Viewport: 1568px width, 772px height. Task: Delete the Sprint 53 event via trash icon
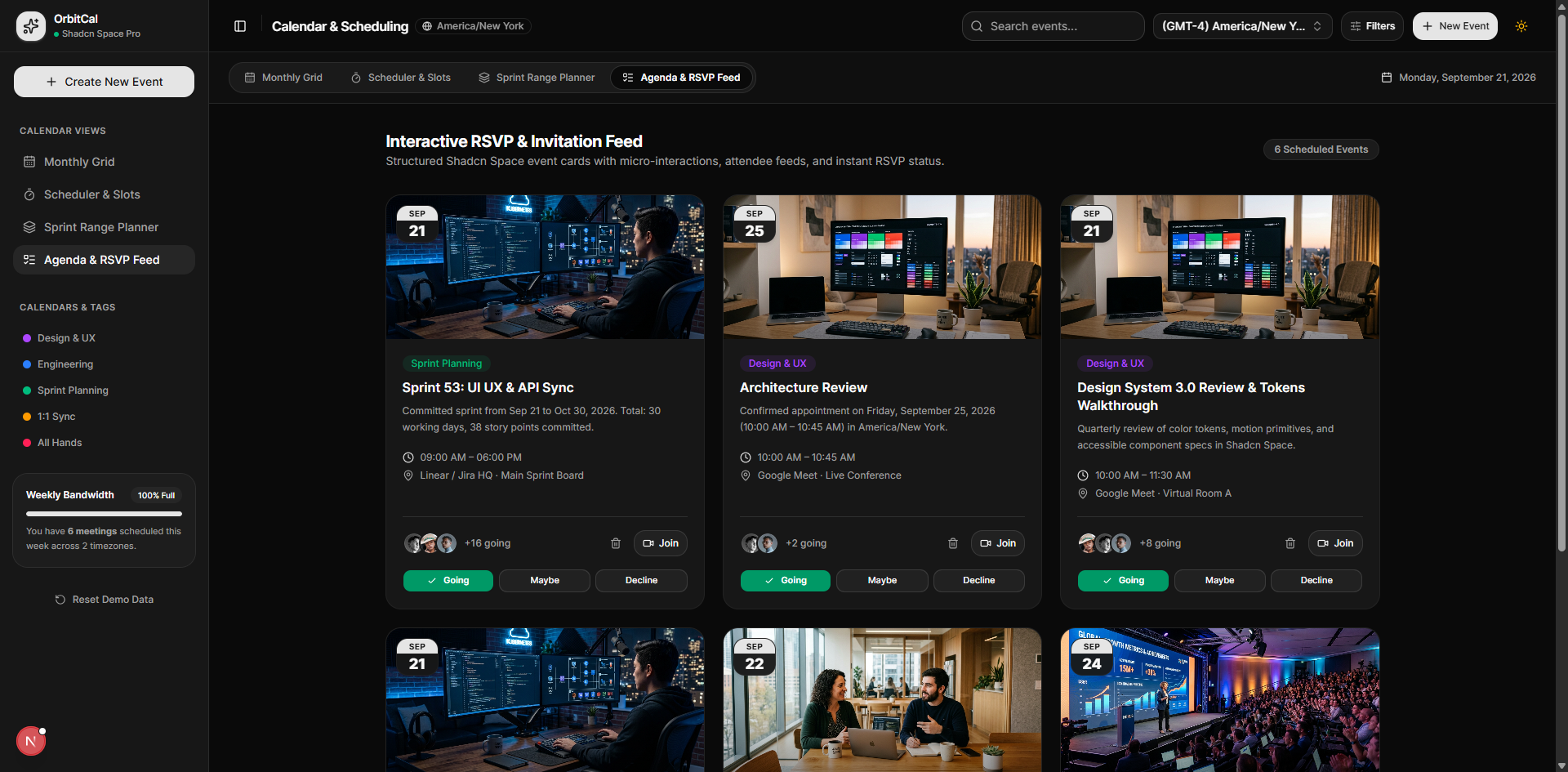click(x=616, y=543)
